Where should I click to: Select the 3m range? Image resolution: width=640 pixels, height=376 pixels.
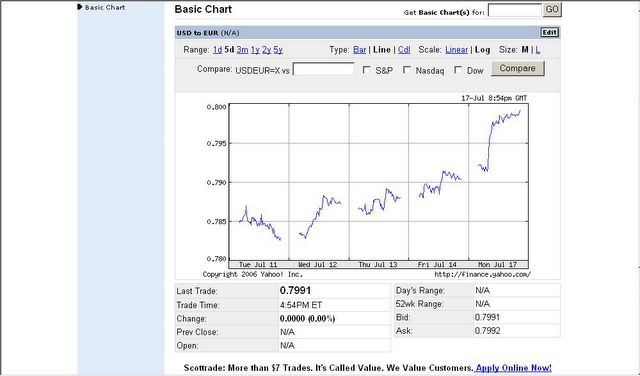click(242, 50)
